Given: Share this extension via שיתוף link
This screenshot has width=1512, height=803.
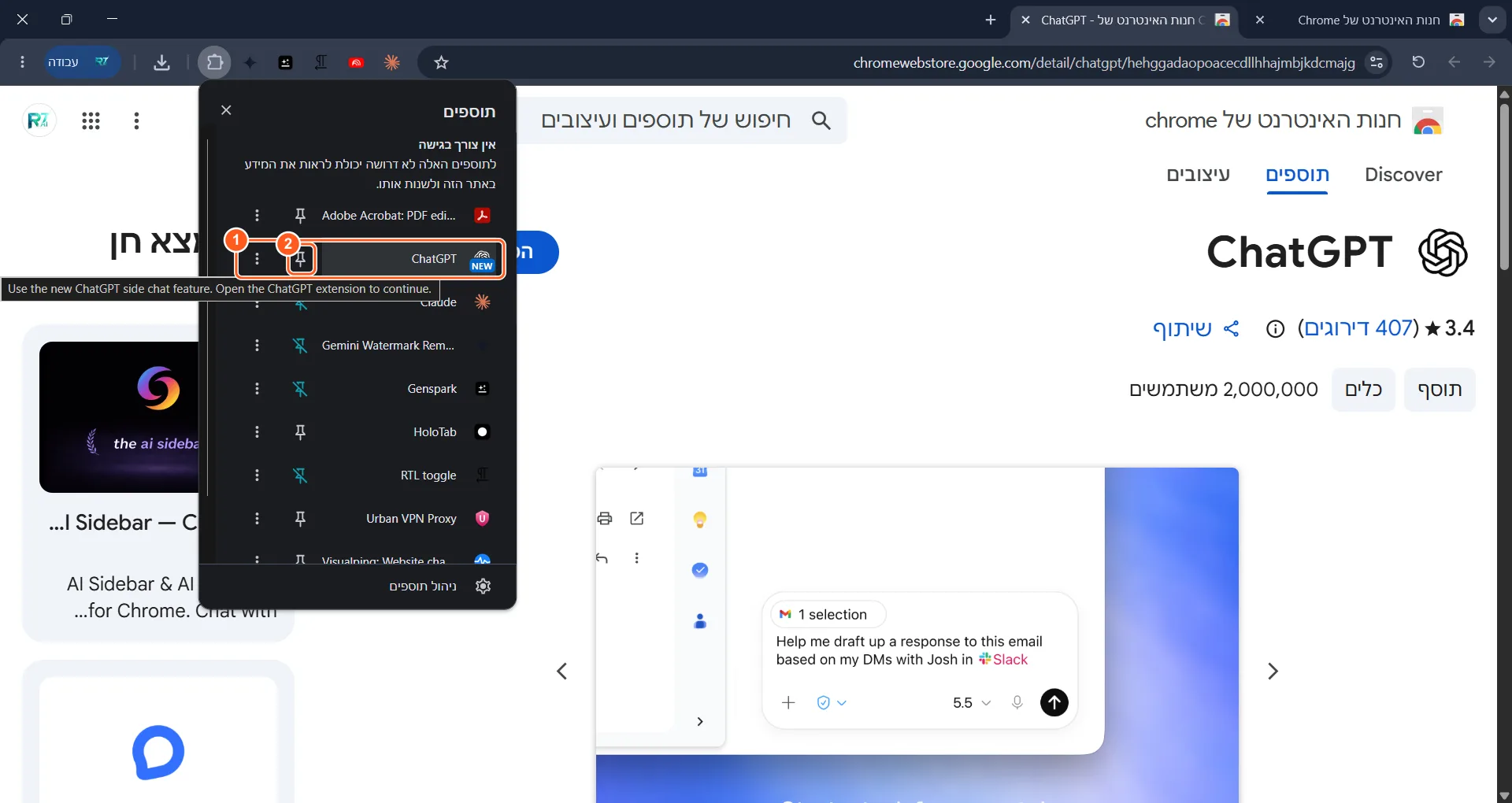Looking at the screenshot, I should coord(1196,329).
